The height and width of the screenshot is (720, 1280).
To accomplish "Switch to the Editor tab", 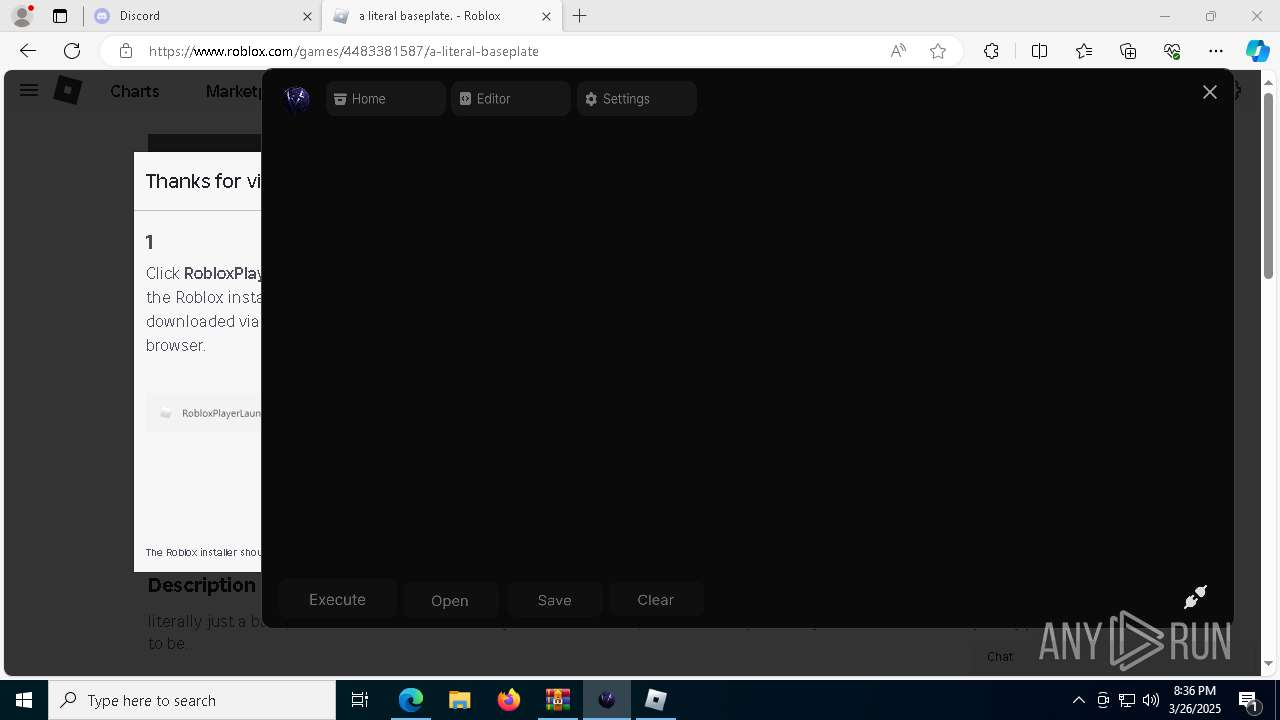I will (x=511, y=99).
